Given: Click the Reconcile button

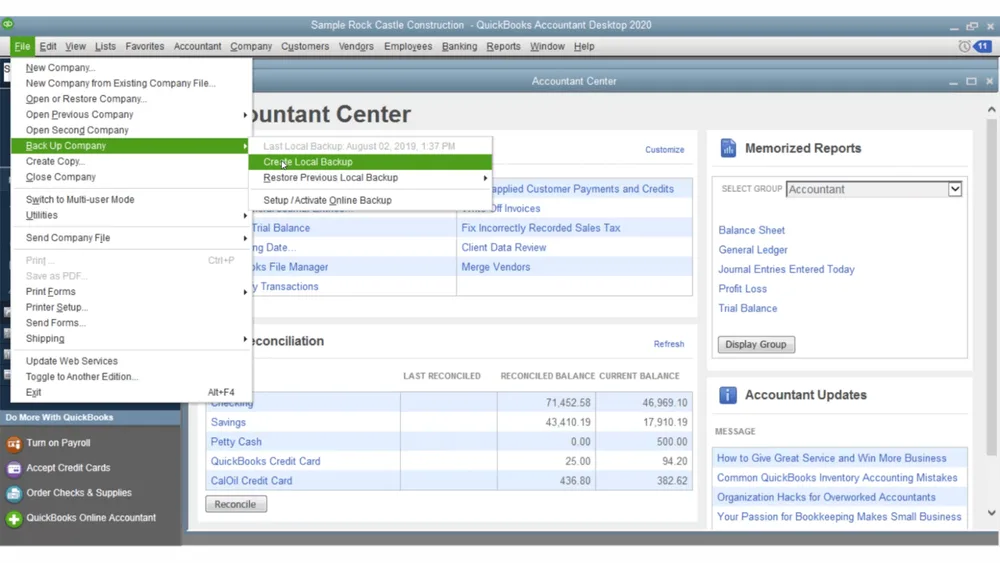Looking at the screenshot, I should pyautogui.click(x=235, y=504).
